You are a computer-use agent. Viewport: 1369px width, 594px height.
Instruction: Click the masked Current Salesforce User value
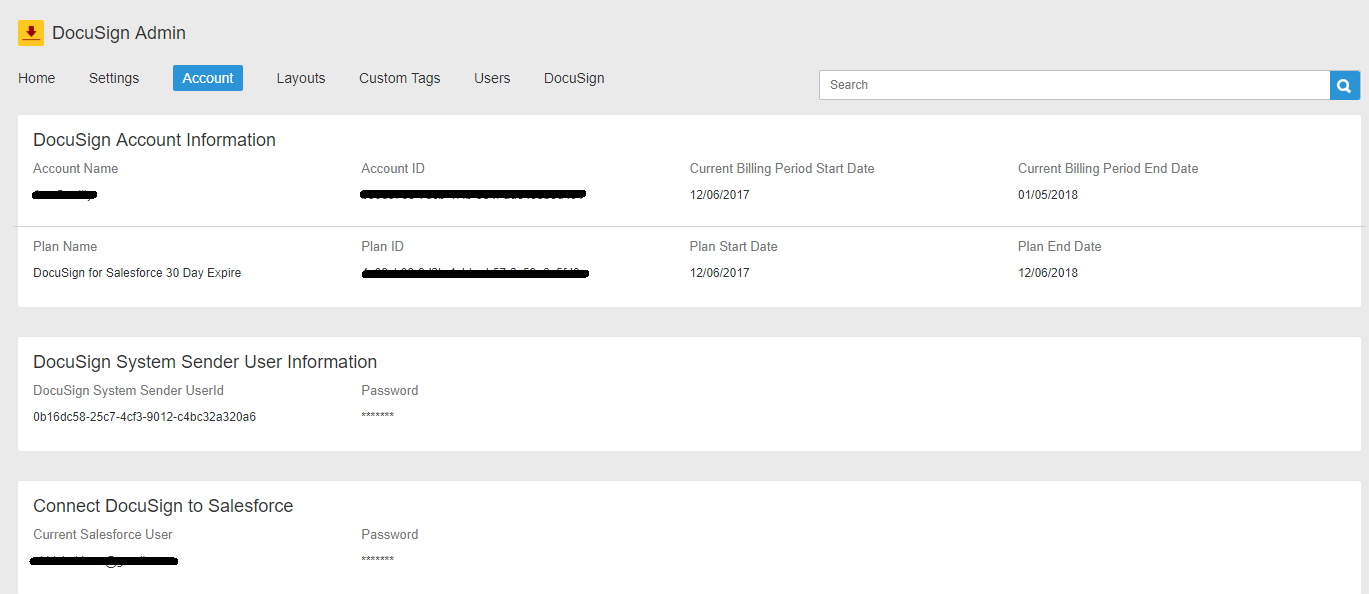[x=103, y=560]
